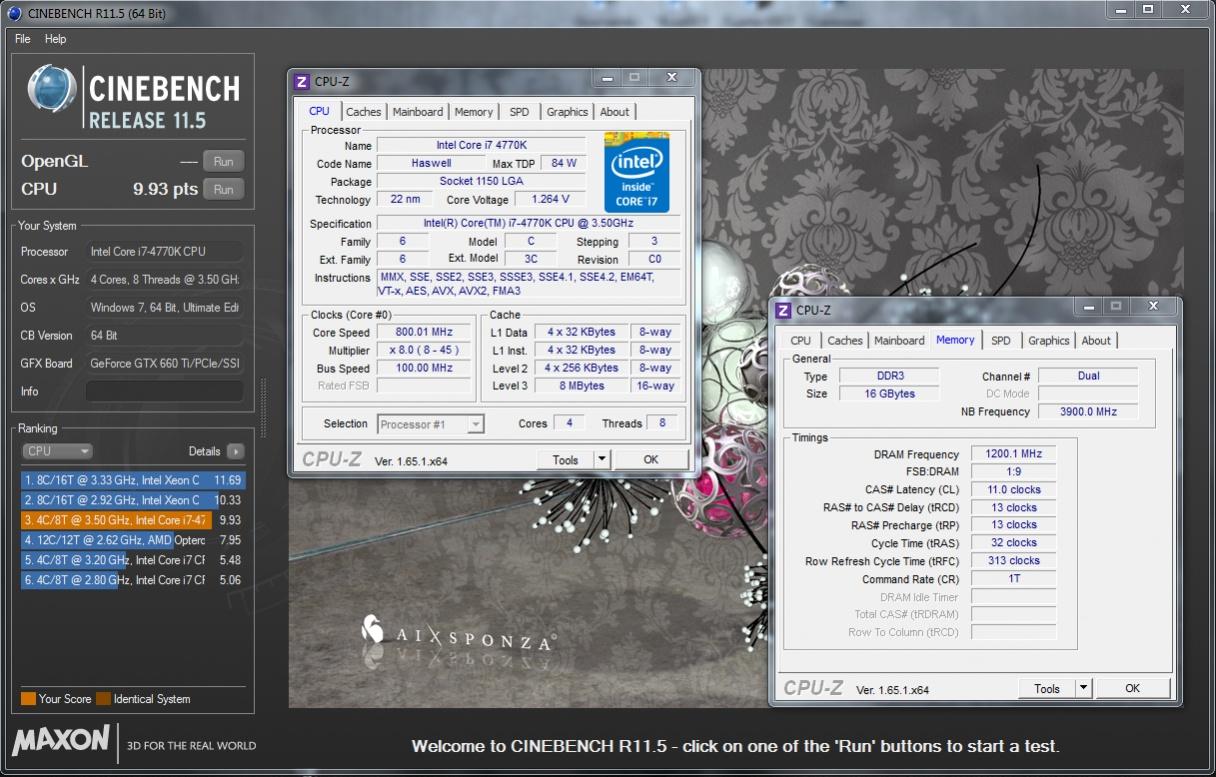Click the Core Voltage value '1.264 V'
1216x777 pixels.
[x=551, y=199]
